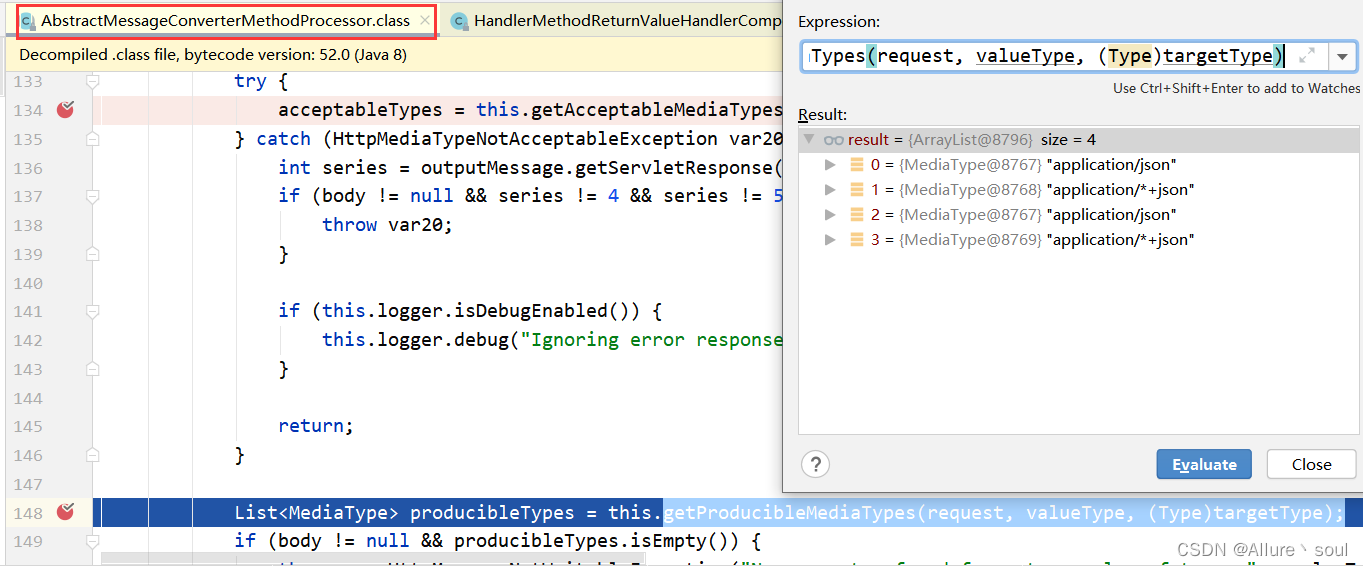
Task: Expand result element 0 application/json
Action: [830, 165]
